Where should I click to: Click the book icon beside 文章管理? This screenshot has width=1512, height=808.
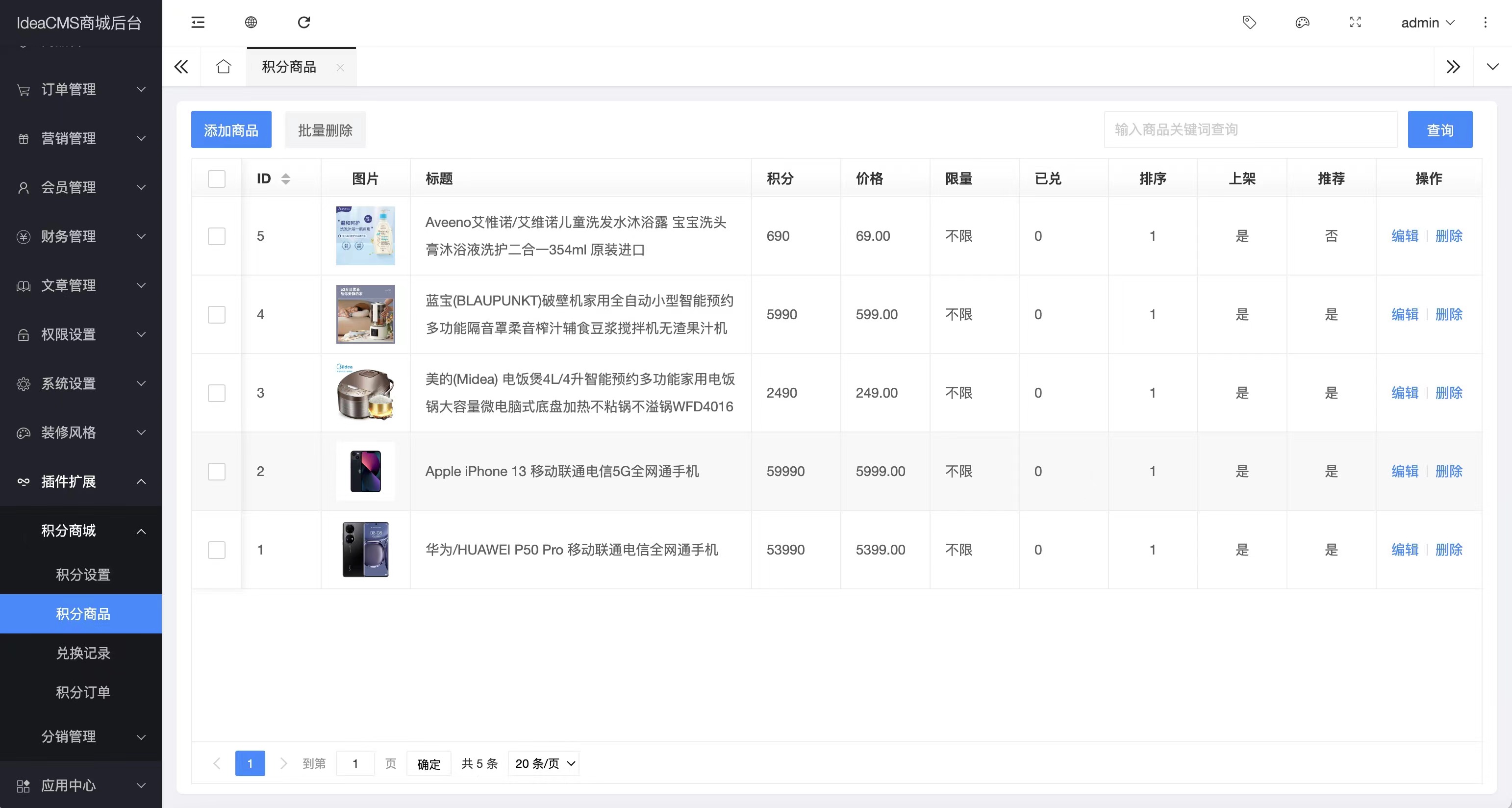(x=24, y=286)
